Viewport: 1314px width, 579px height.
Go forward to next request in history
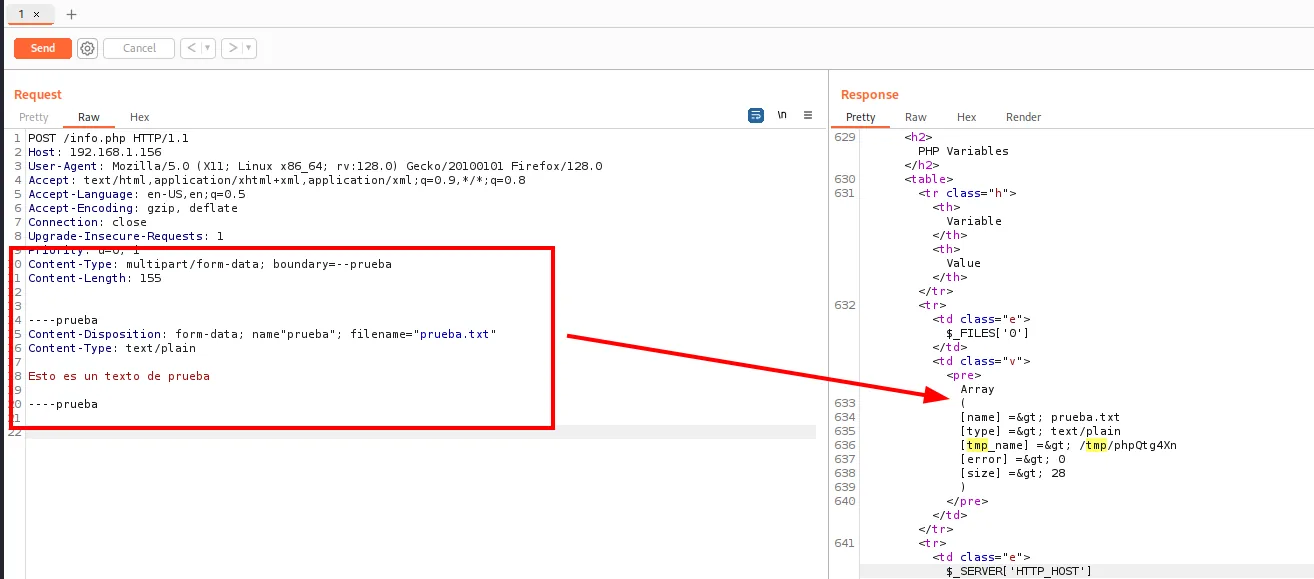pos(232,48)
